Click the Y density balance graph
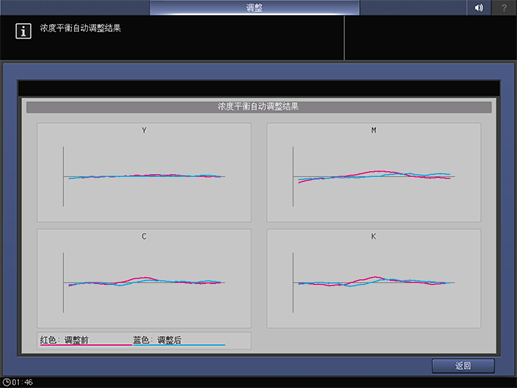 144,172
